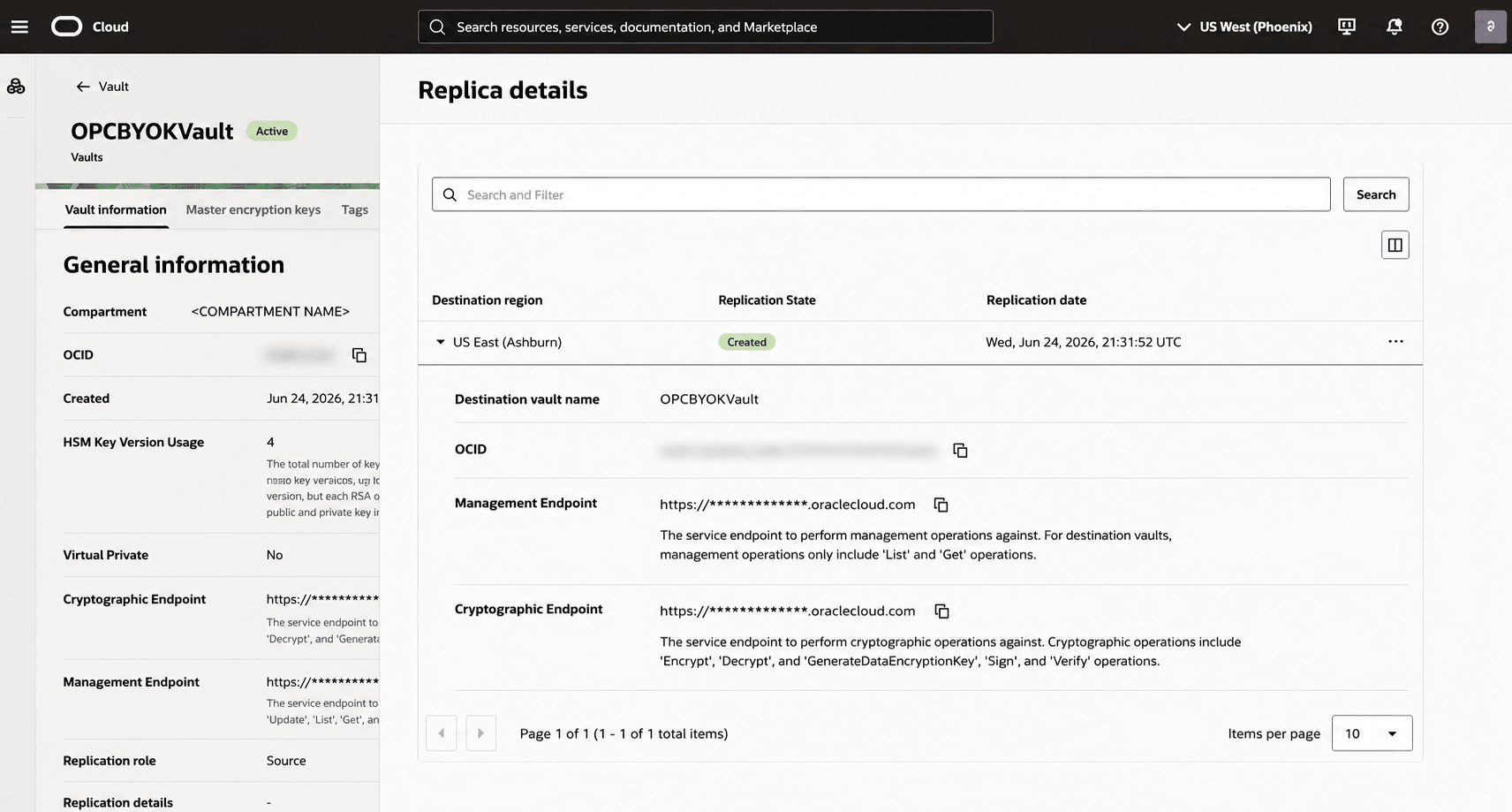This screenshot has width=1512, height=812.
Task: Click the HSM Key Version Usage value 4
Action: point(270,442)
